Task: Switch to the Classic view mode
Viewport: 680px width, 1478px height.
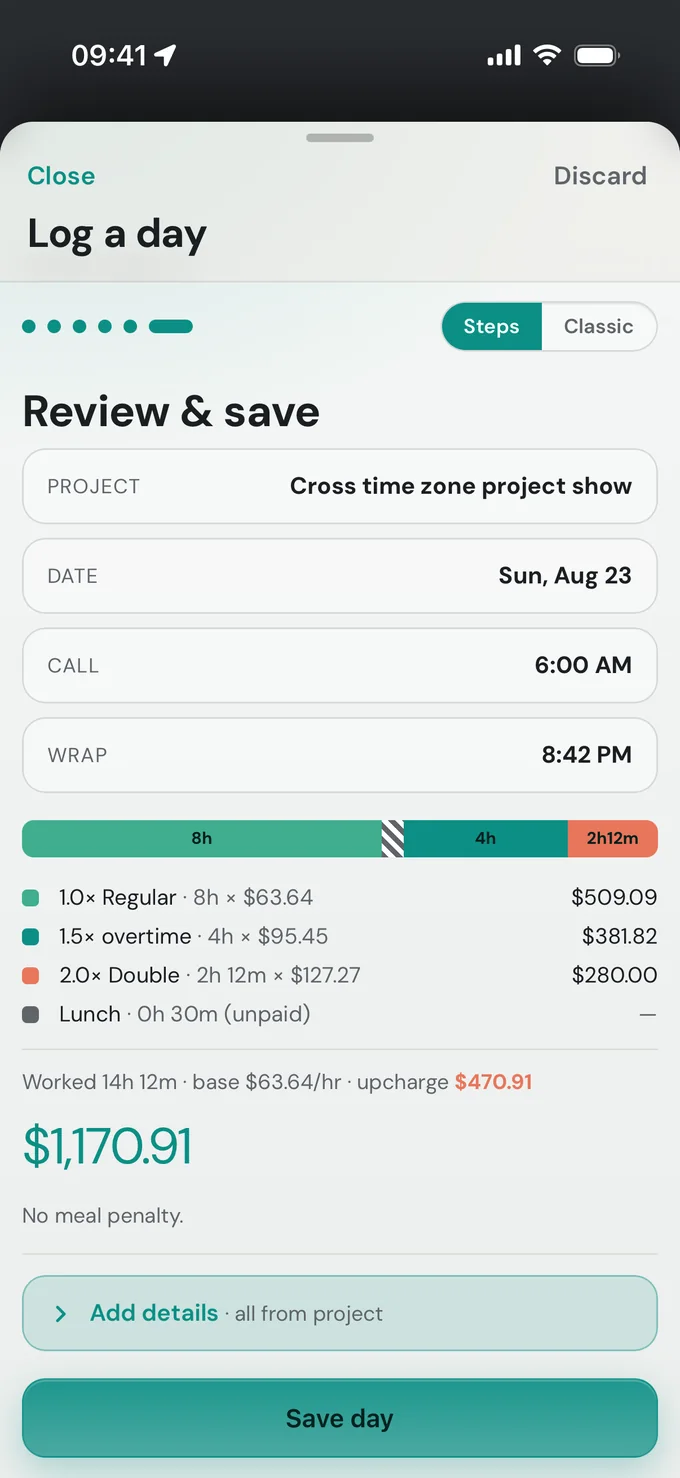Action: 598,327
